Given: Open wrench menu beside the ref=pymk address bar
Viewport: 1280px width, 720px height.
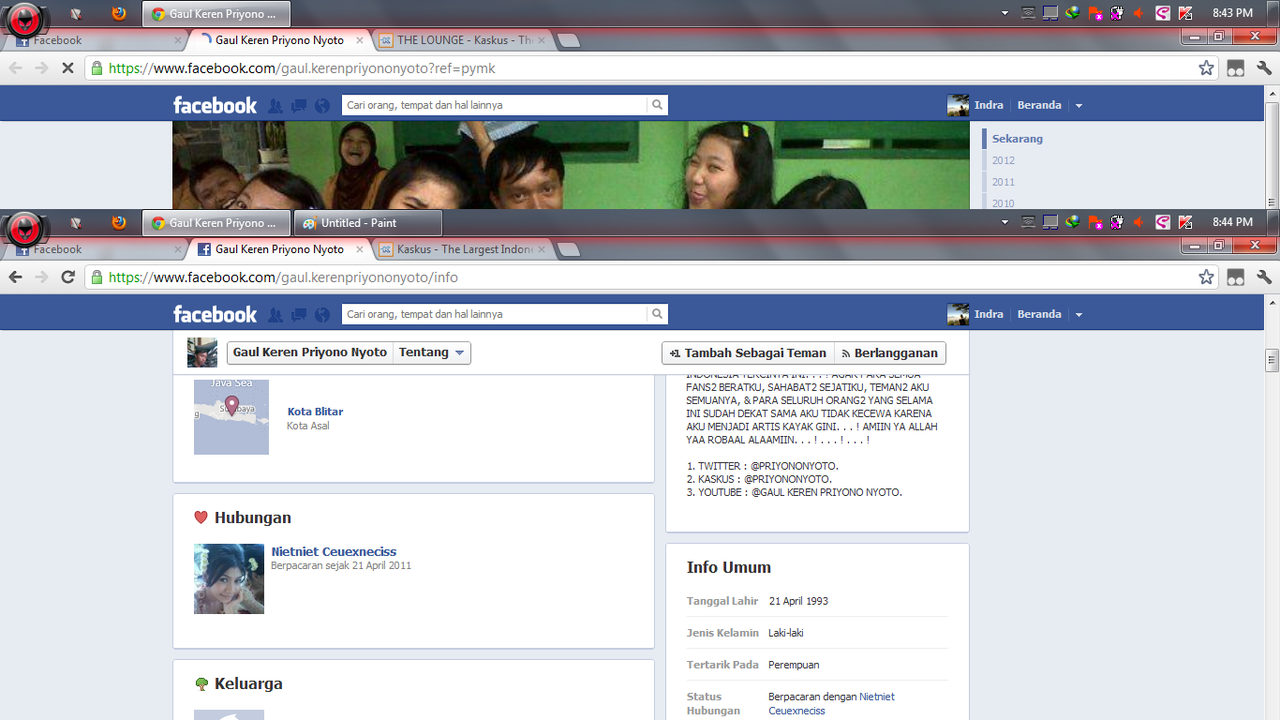Looking at the screenshot, I should coord(1264,68).
